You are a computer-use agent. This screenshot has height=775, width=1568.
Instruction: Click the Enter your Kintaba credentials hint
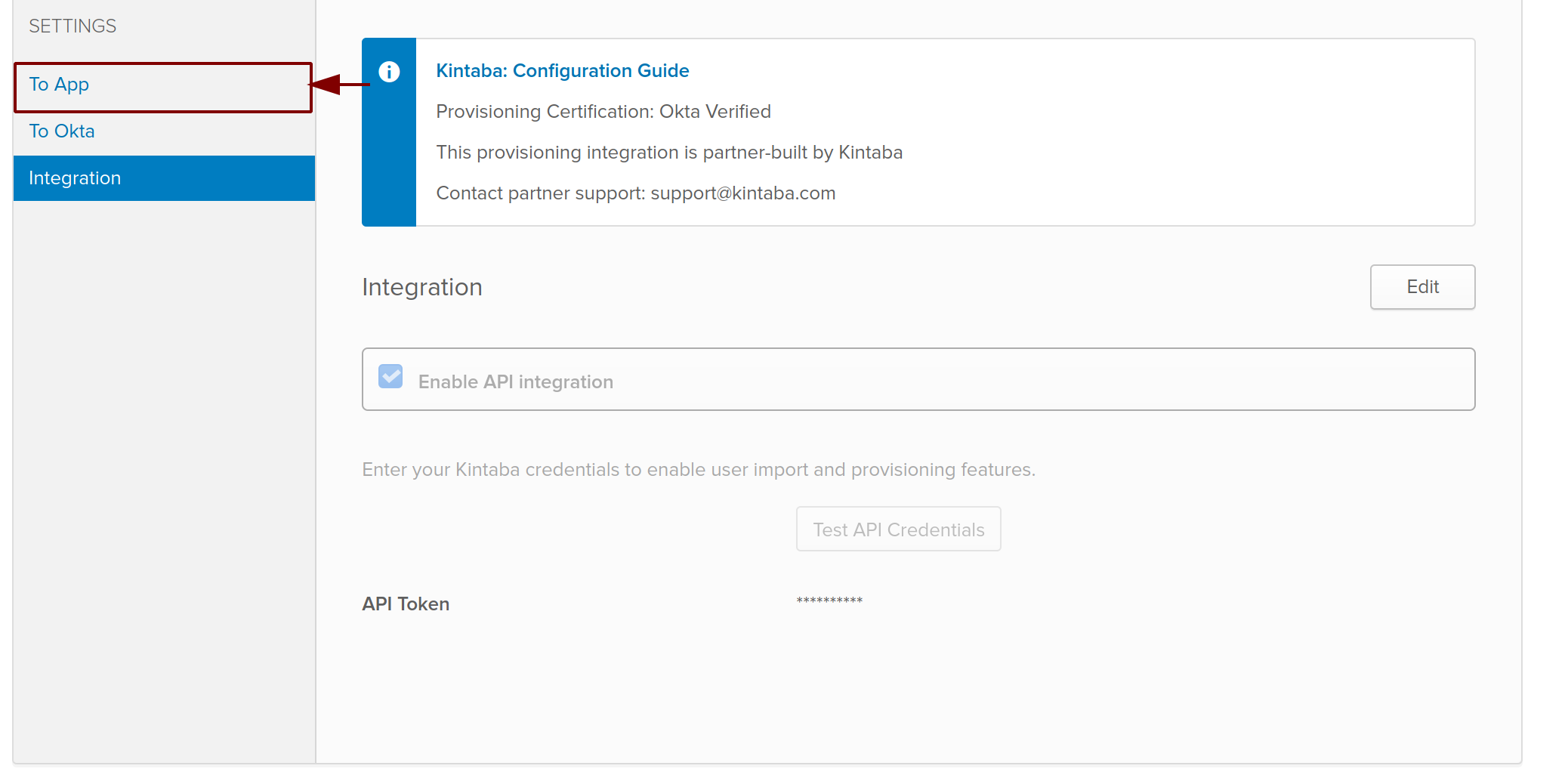698,470
